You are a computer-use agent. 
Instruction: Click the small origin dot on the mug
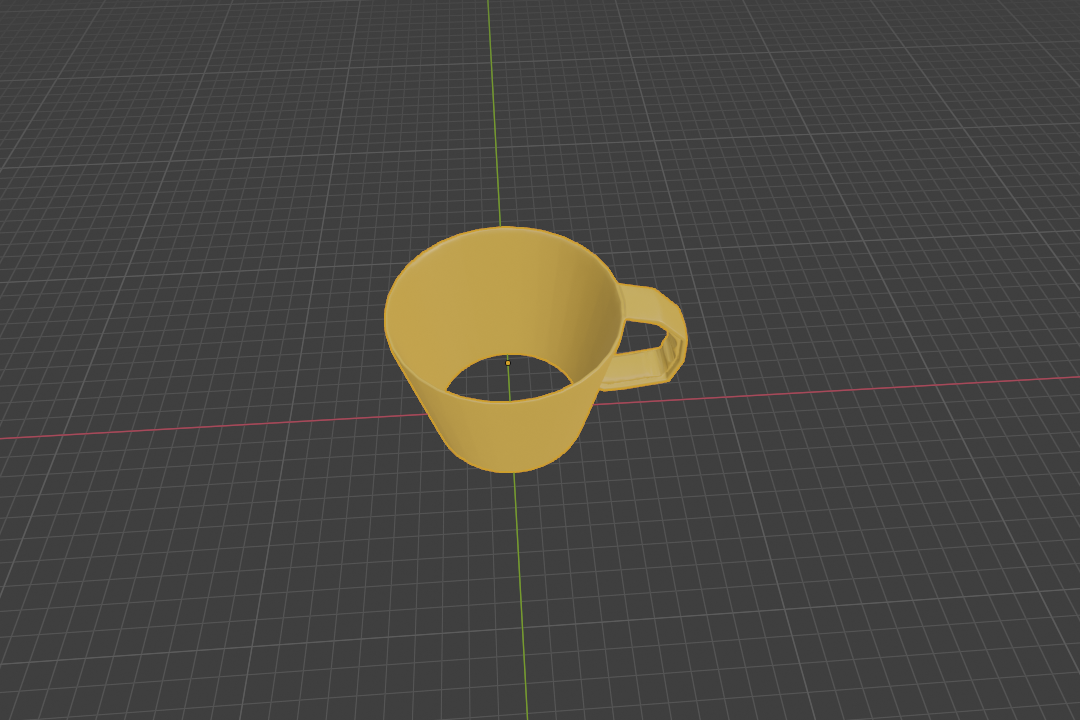[508, 362]
